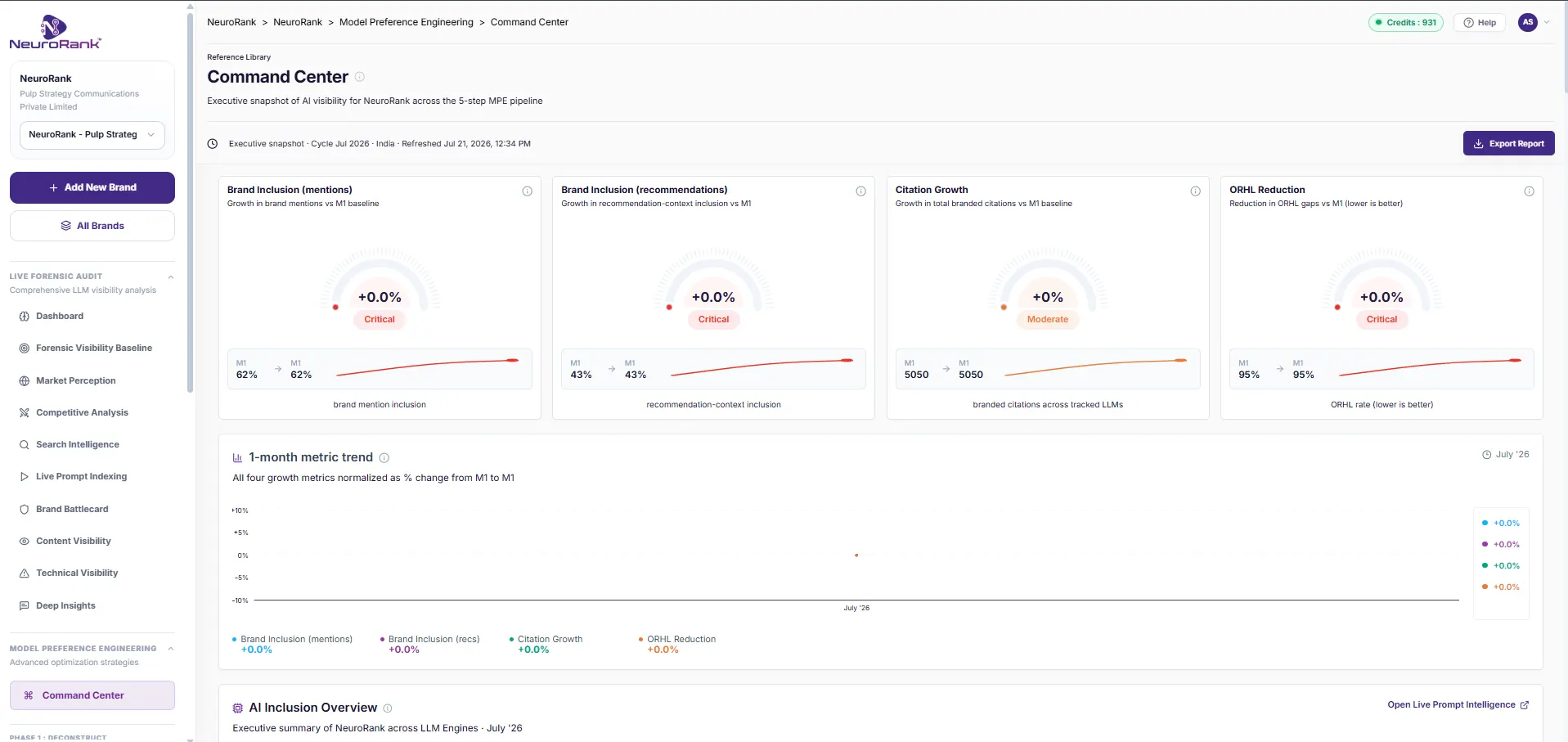Click info icon next to 1-month metric trend
This screenshot has height=742, width=1568.
[x=384, y=458]
